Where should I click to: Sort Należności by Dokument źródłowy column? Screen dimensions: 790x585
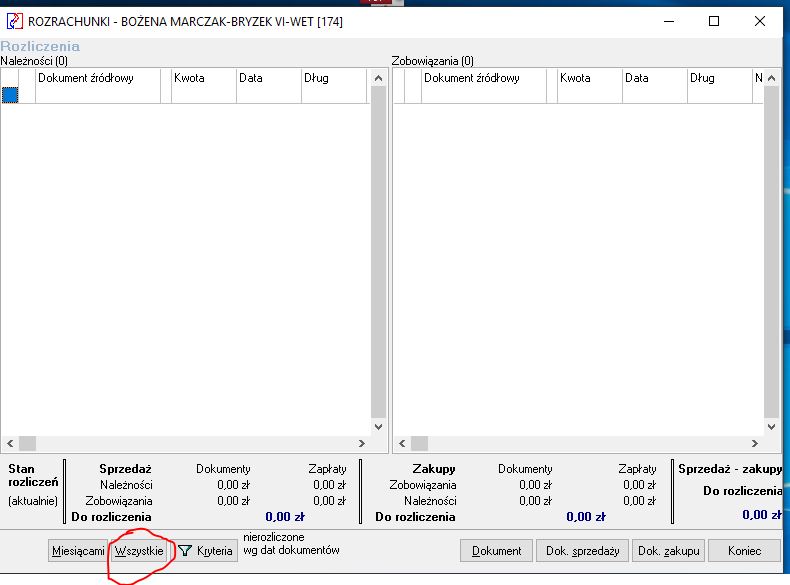click(97, 79)
